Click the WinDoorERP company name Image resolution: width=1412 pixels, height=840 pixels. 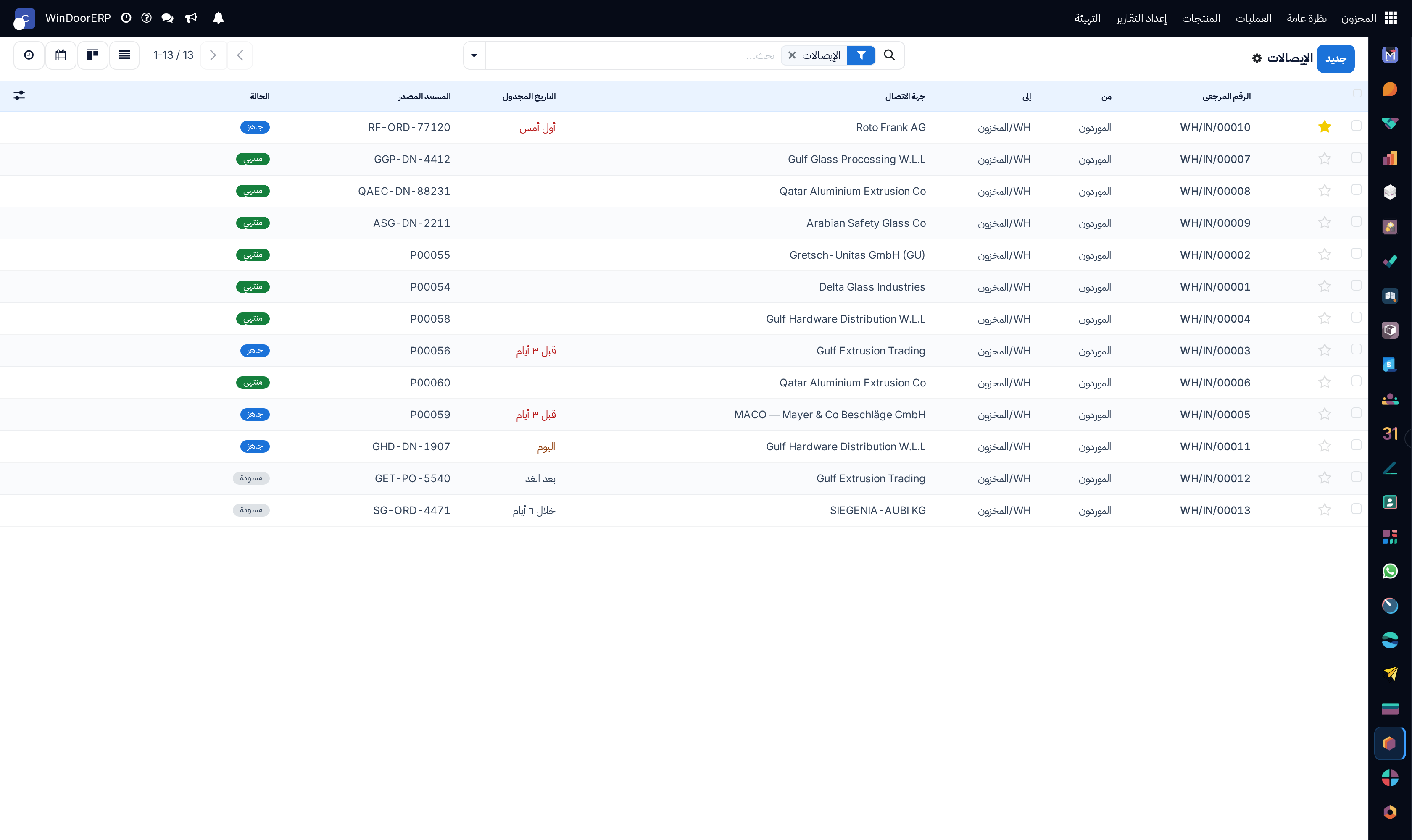click(78, 18)
